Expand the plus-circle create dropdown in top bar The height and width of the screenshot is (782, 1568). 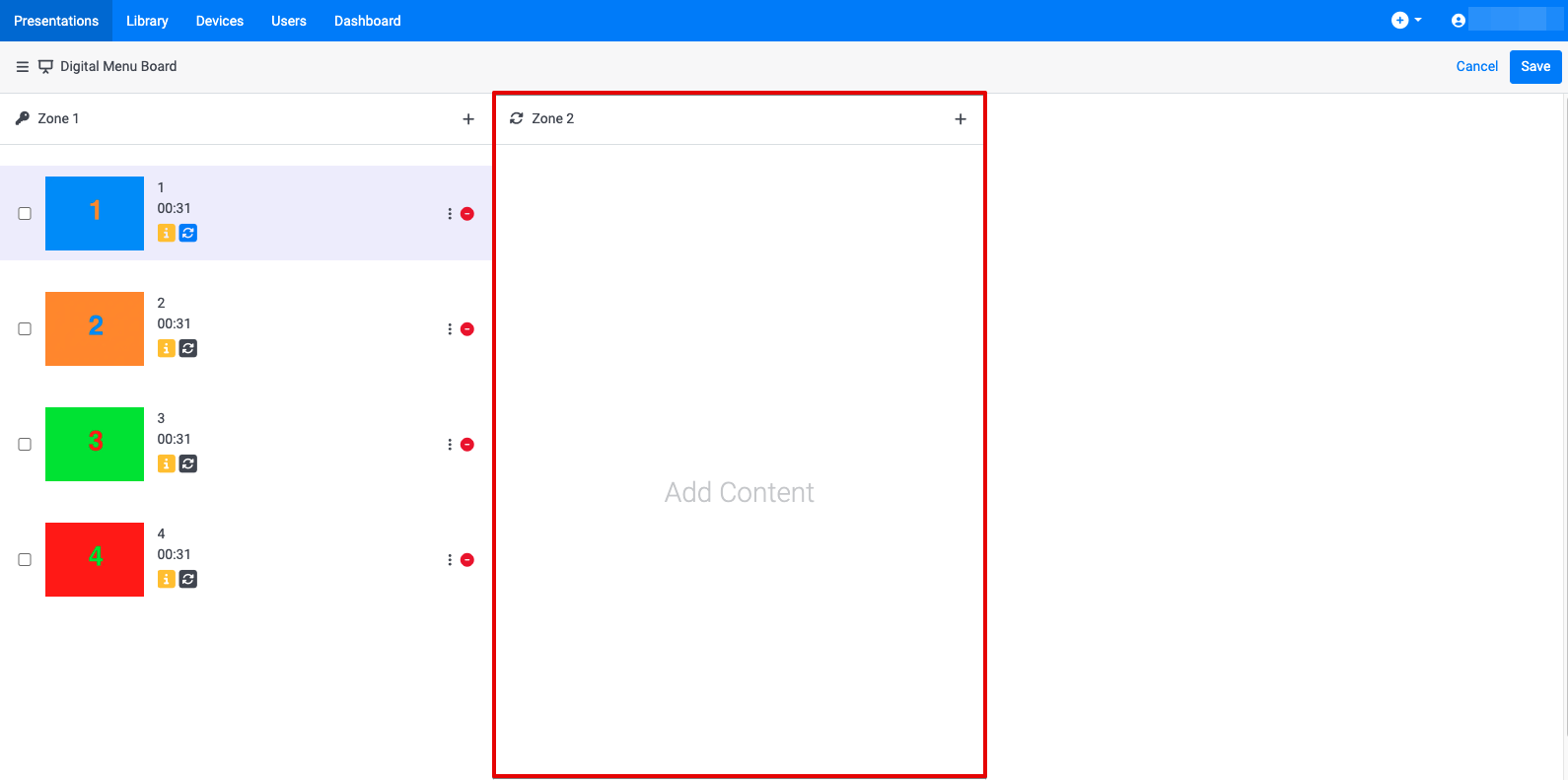pos(1406,21)
